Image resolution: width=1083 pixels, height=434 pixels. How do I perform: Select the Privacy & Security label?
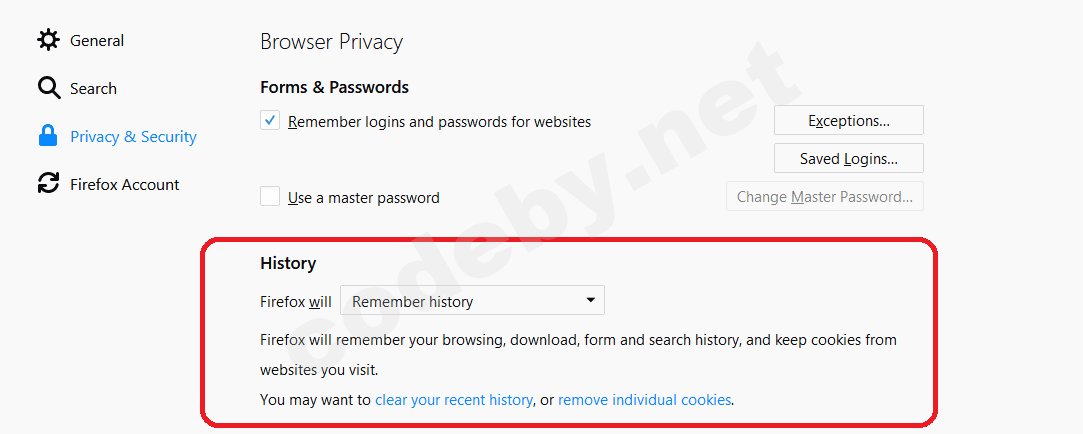[x=133, y=137]
